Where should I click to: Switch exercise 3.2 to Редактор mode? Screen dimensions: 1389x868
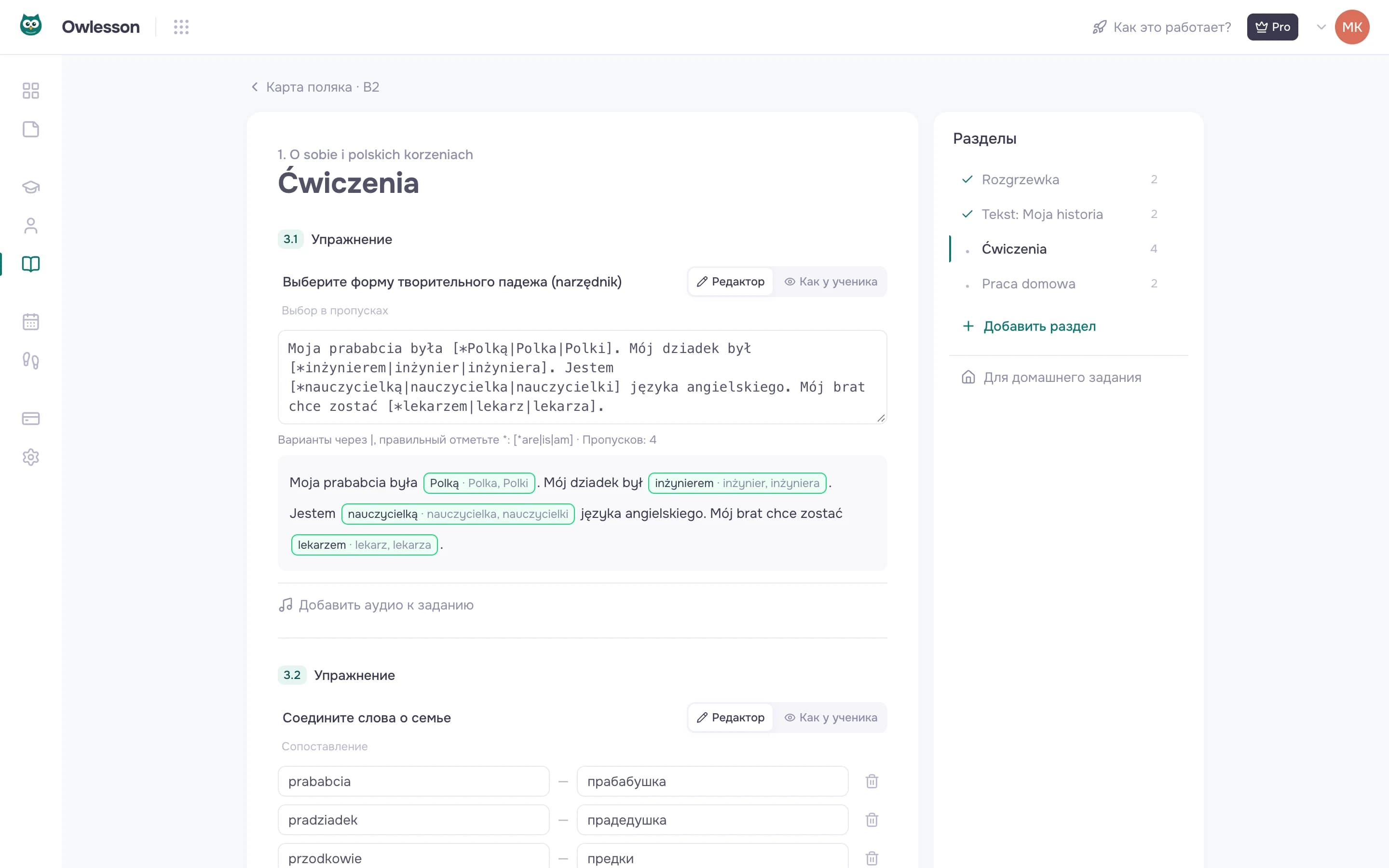pyautogui.click(x=730, y=718)
